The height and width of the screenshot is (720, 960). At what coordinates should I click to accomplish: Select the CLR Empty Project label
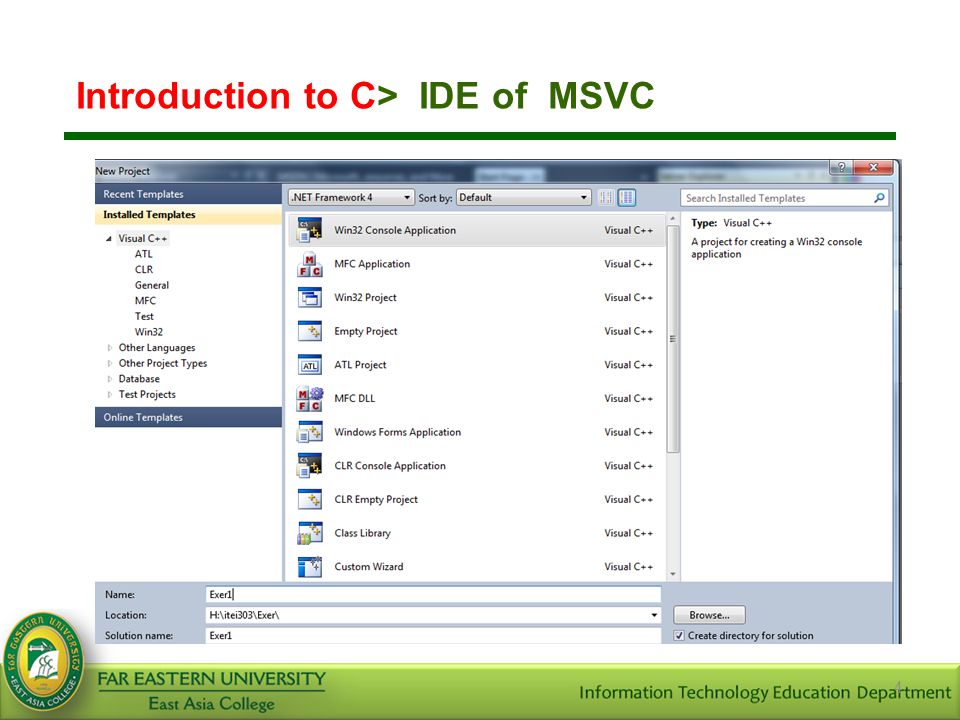pyautogui.click(x=376, y=500)
